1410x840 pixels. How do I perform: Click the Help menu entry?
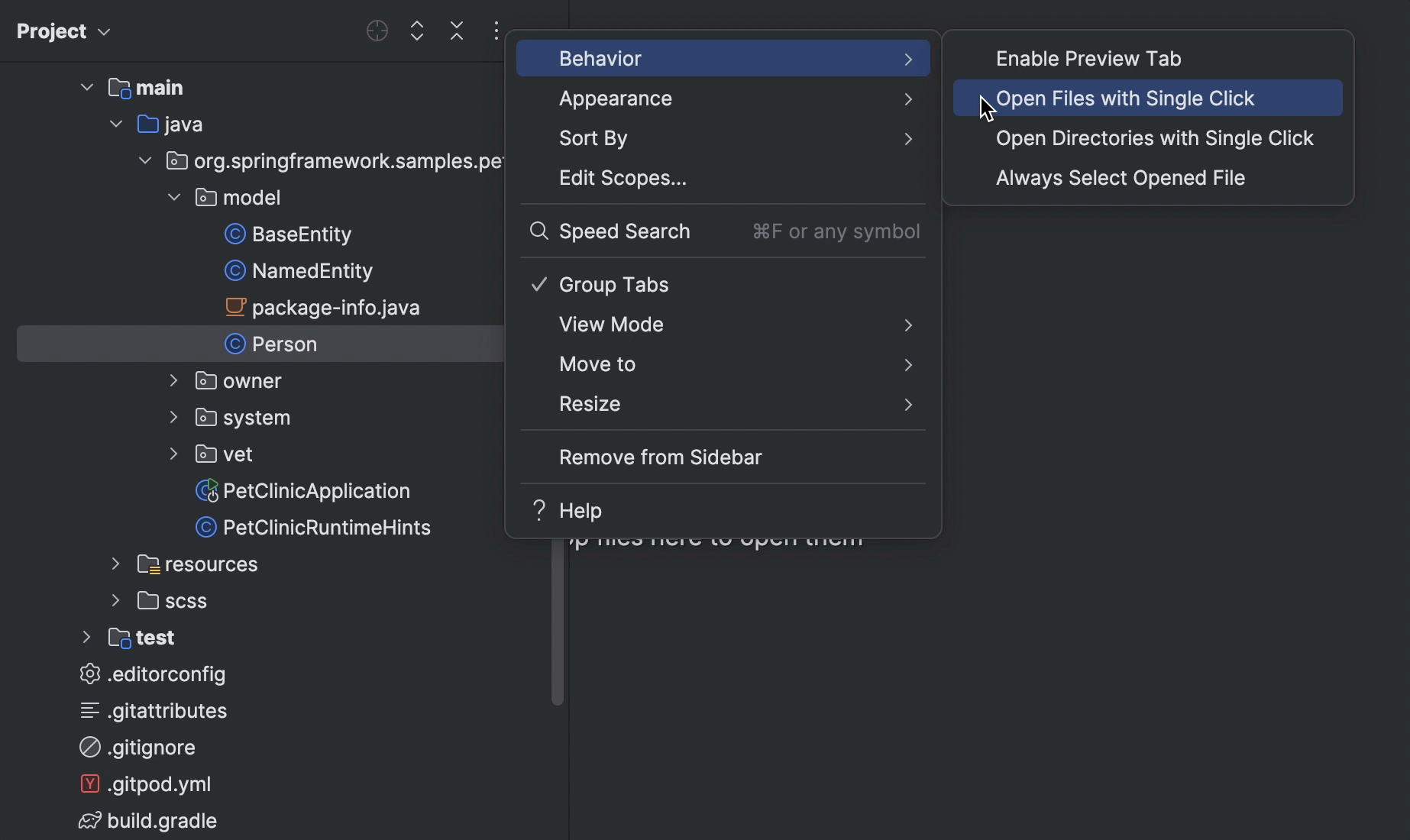tap(580, 509)
